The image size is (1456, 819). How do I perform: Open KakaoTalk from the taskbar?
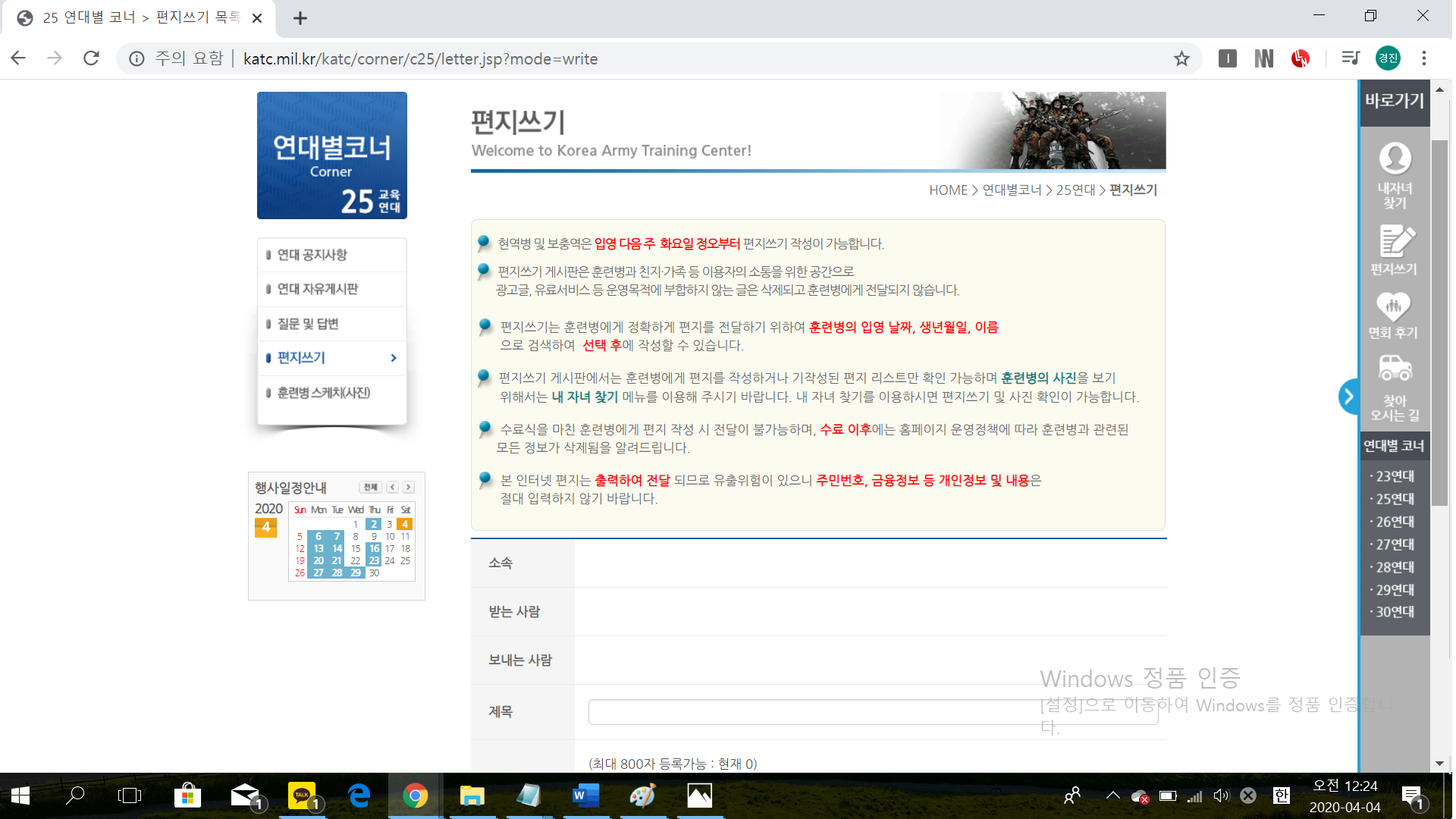[x=302, y=795]
